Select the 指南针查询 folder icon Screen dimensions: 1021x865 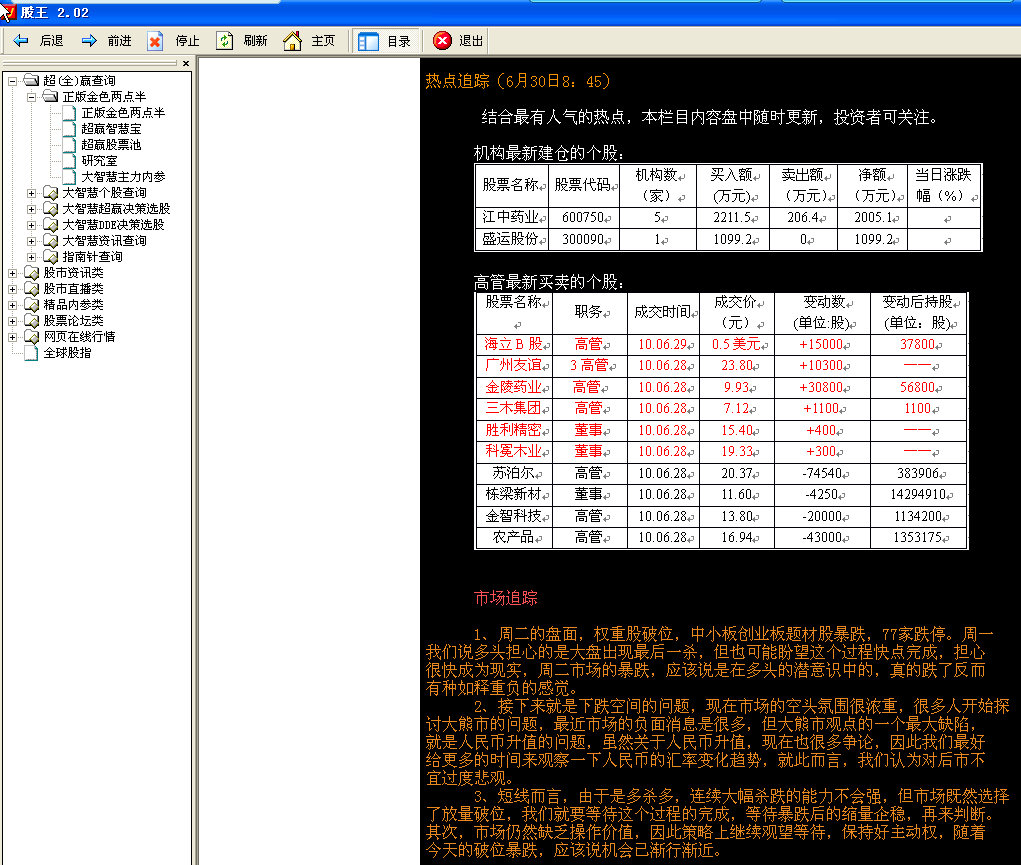[51, 257]
